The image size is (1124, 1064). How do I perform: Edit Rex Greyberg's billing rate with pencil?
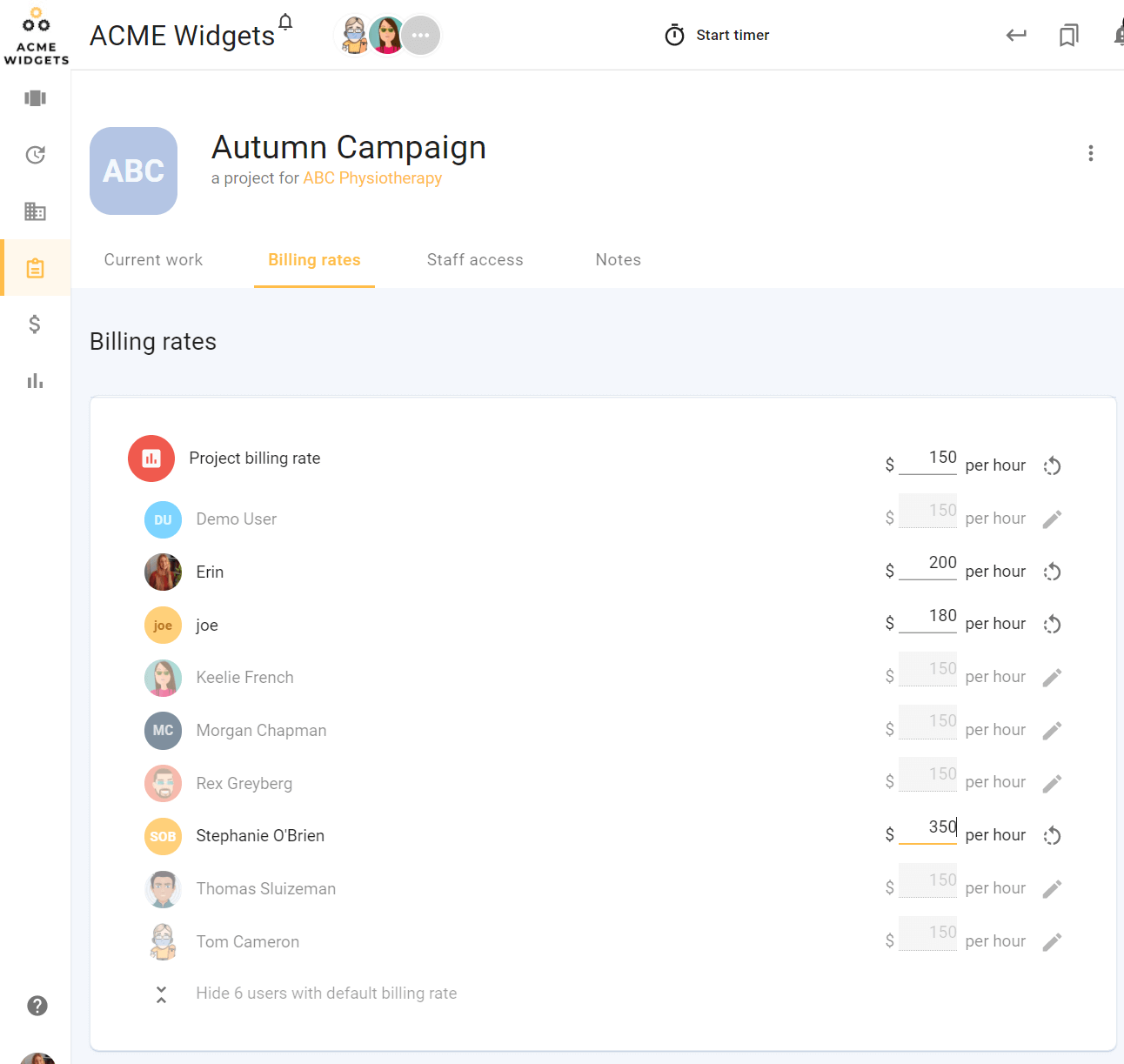(x=1052, y=784)
